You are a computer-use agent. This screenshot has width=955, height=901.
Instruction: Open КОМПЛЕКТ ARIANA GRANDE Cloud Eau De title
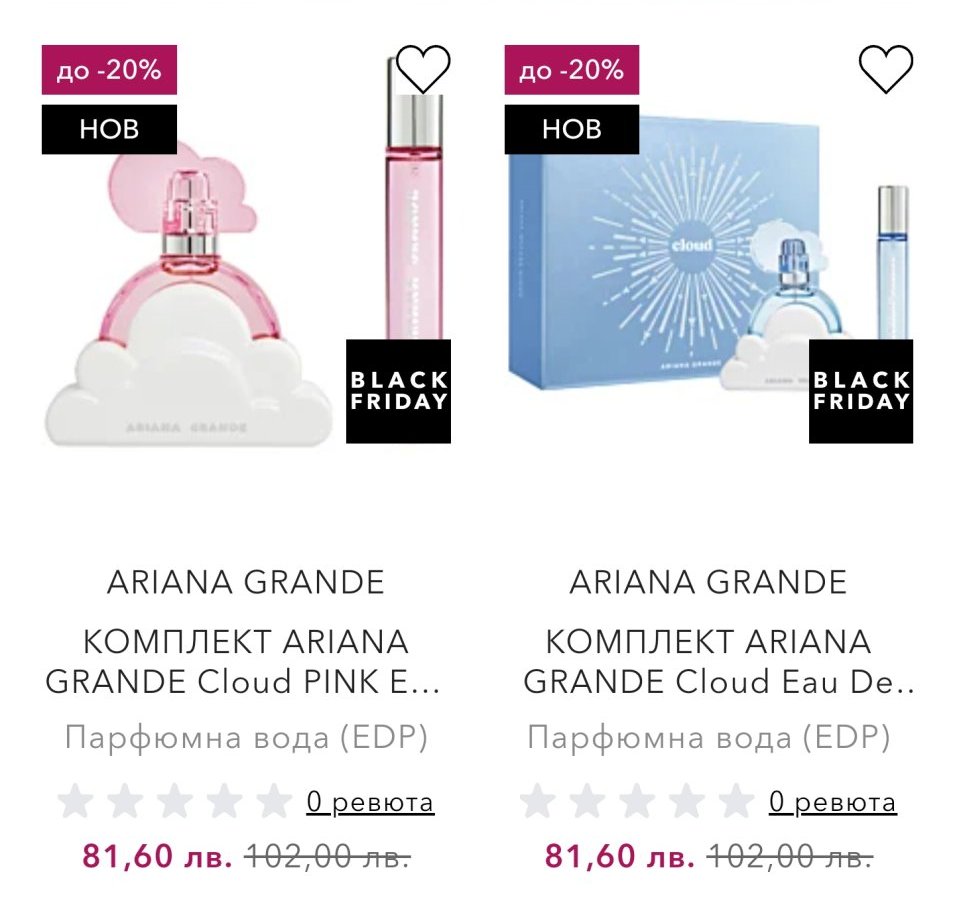[x=708, y=661]
